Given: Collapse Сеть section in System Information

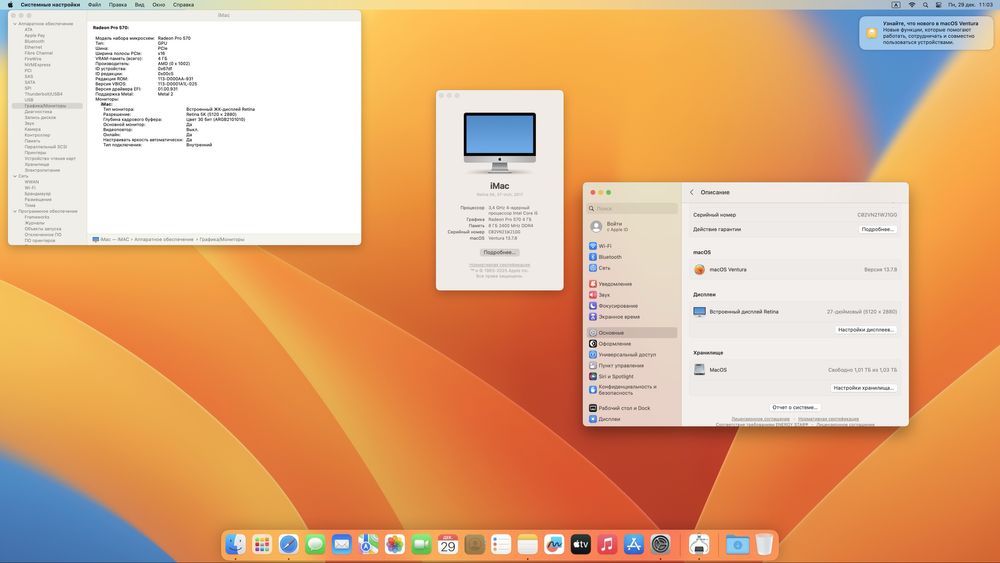Looking at the screenshot, I should point(15,176).
